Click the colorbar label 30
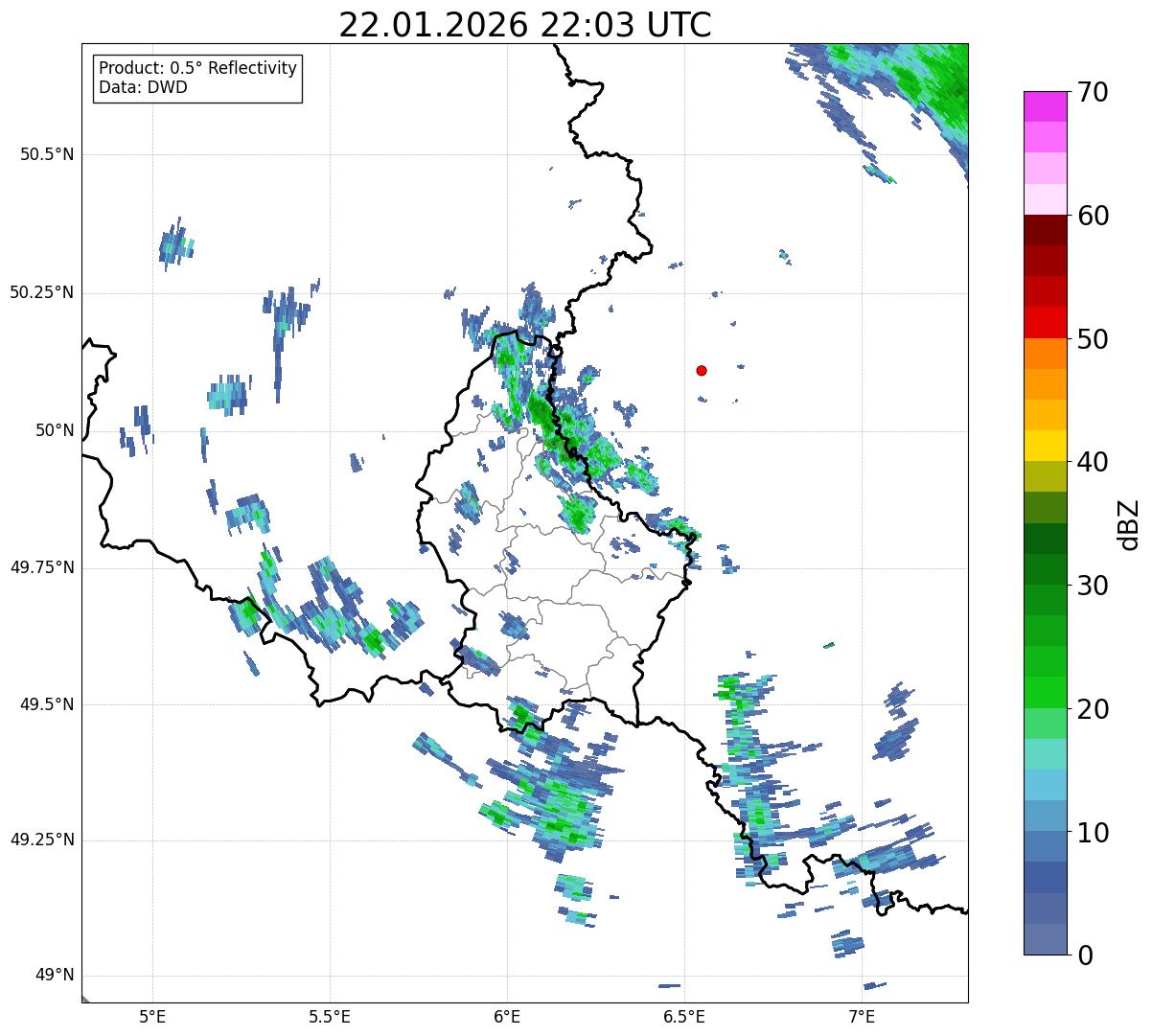 pos(1093,586)
